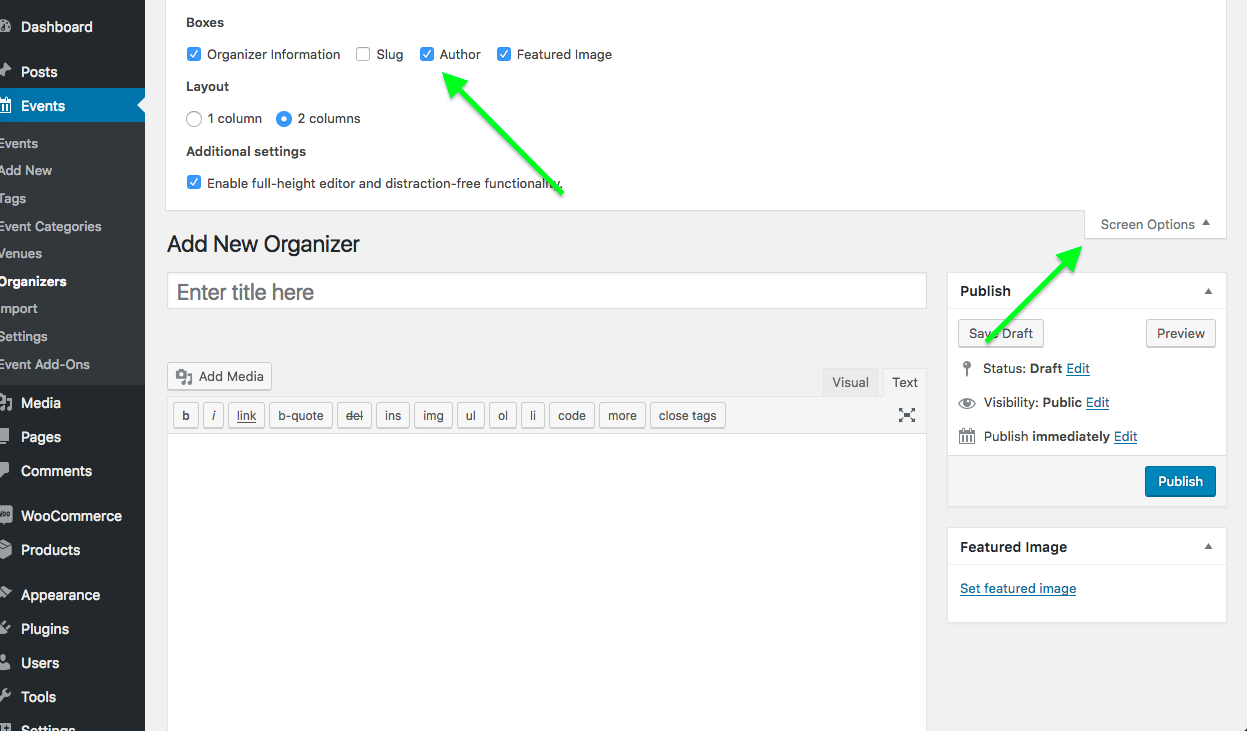Click the blue Publish button
The height and width of the screenshot is (731, 1247).
click(1180, 481)
